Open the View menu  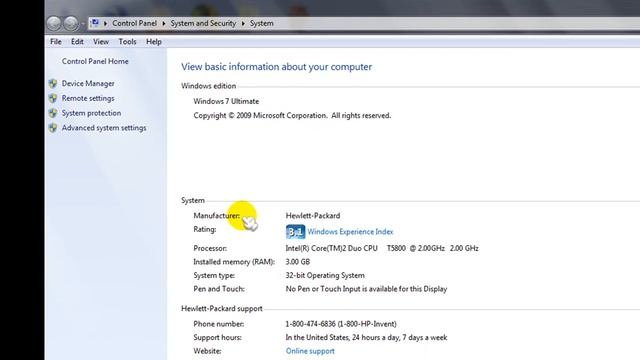[101, 42]
